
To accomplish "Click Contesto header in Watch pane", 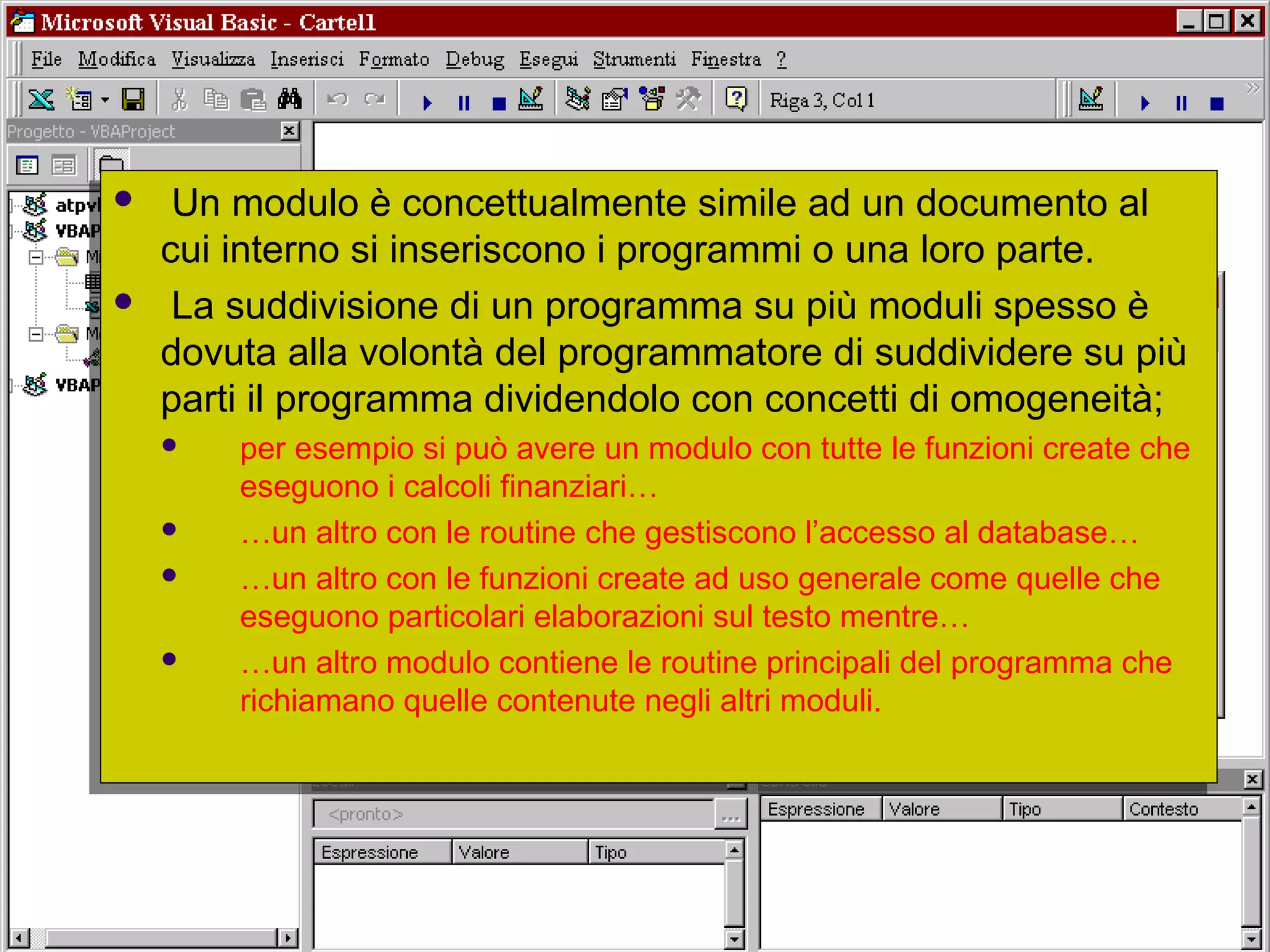I will click(1183, 809).
